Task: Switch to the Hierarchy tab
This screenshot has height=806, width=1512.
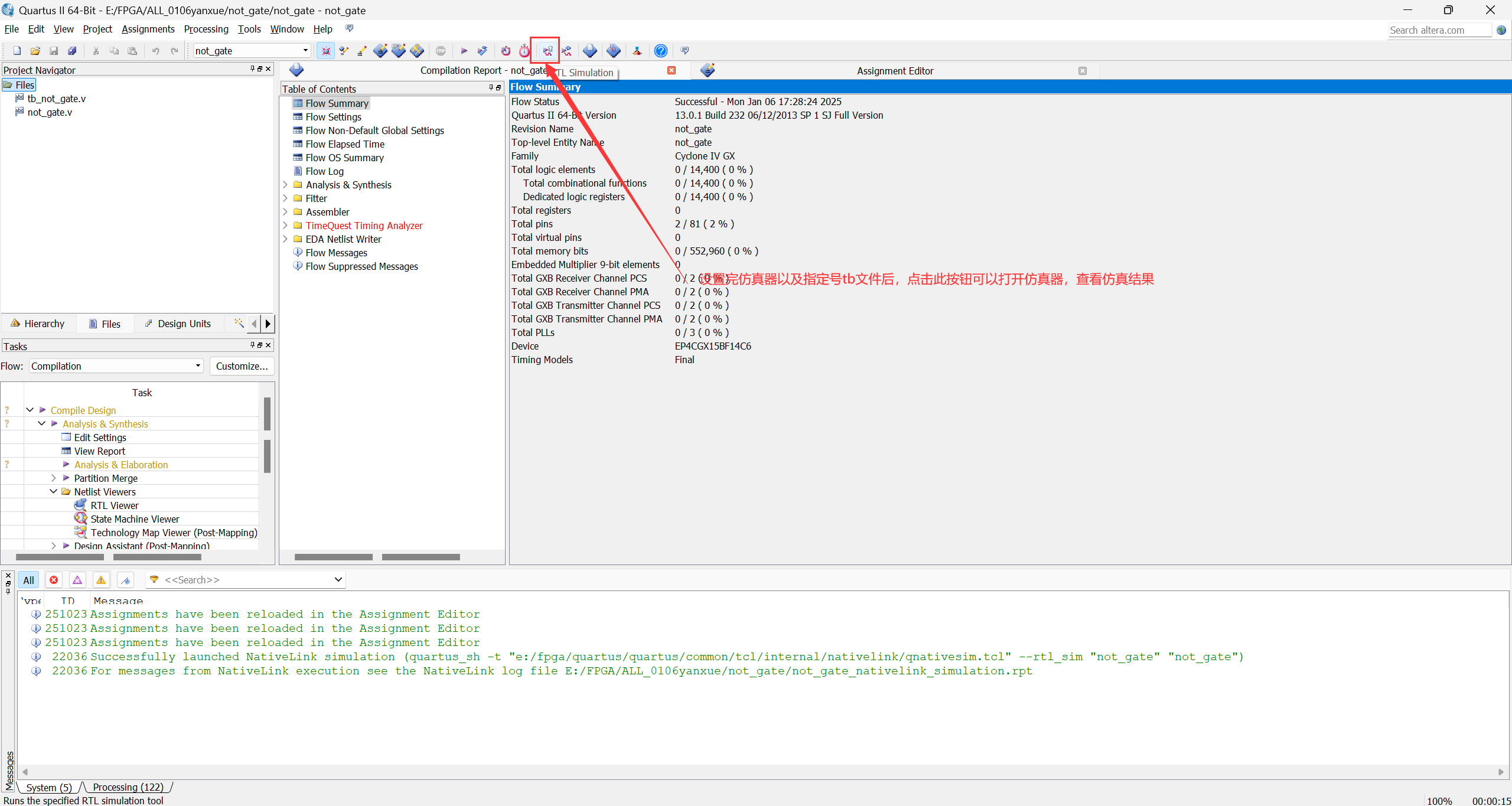Action: 38,324
